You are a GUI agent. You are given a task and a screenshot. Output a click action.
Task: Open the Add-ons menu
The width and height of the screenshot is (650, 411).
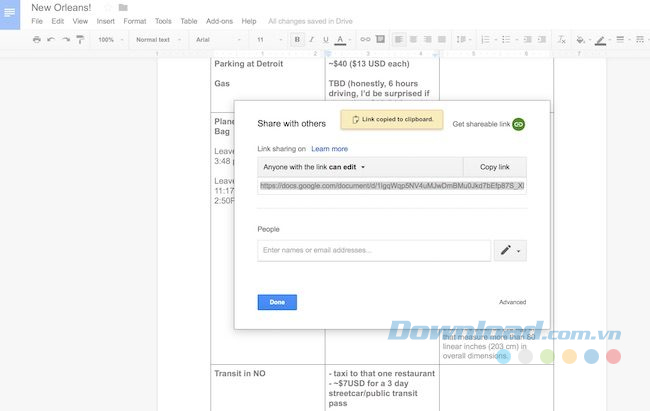point(219,21)
